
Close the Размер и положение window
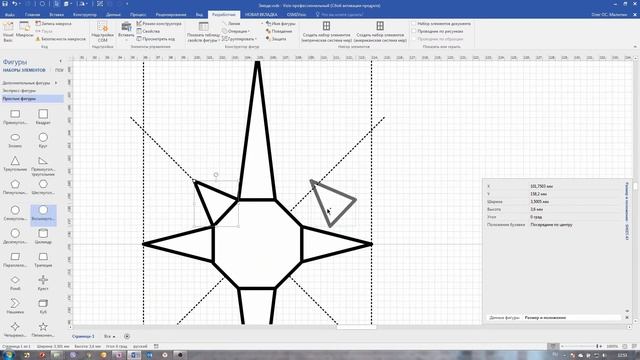pos(627,318)
